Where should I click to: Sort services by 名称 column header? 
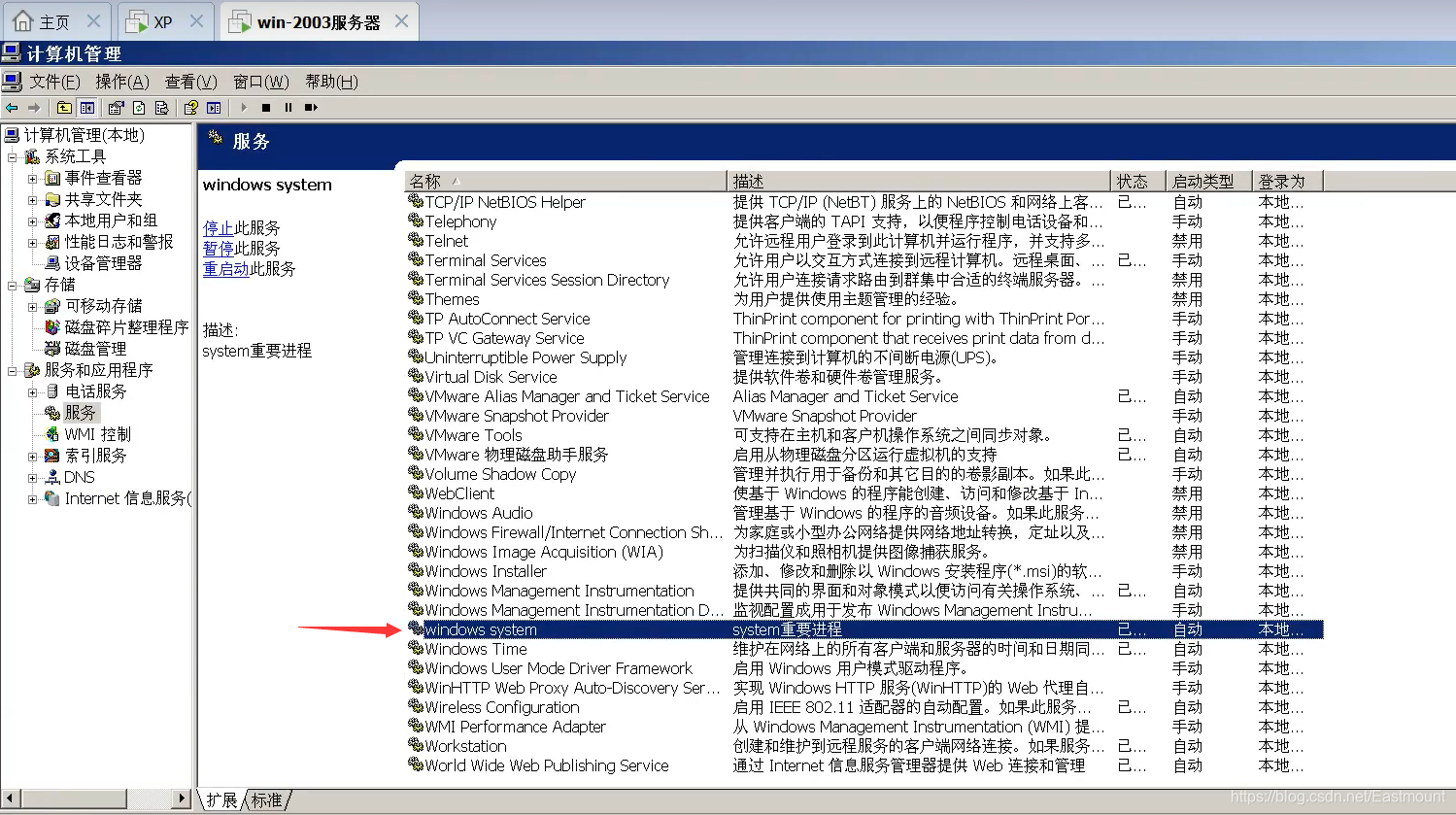click(x=565, y=182)
